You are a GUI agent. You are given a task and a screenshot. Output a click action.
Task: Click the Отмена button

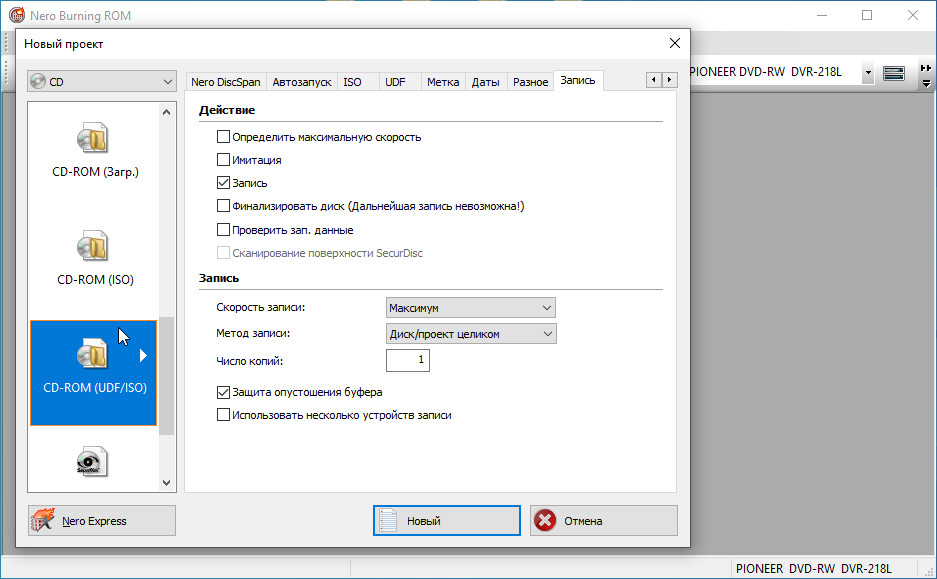point(604,520)
